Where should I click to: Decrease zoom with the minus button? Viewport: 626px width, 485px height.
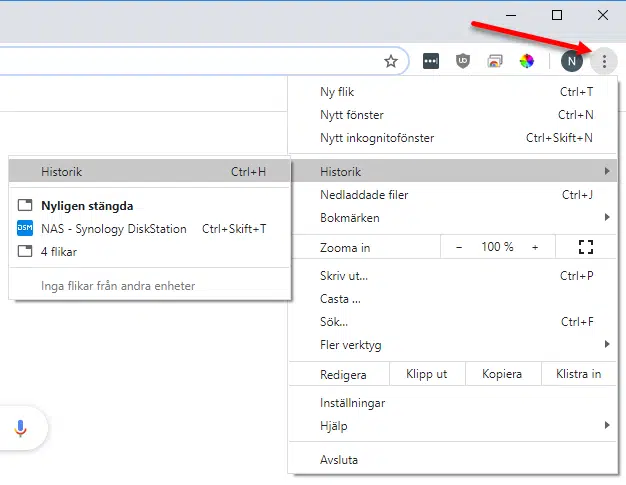(458, 247)
